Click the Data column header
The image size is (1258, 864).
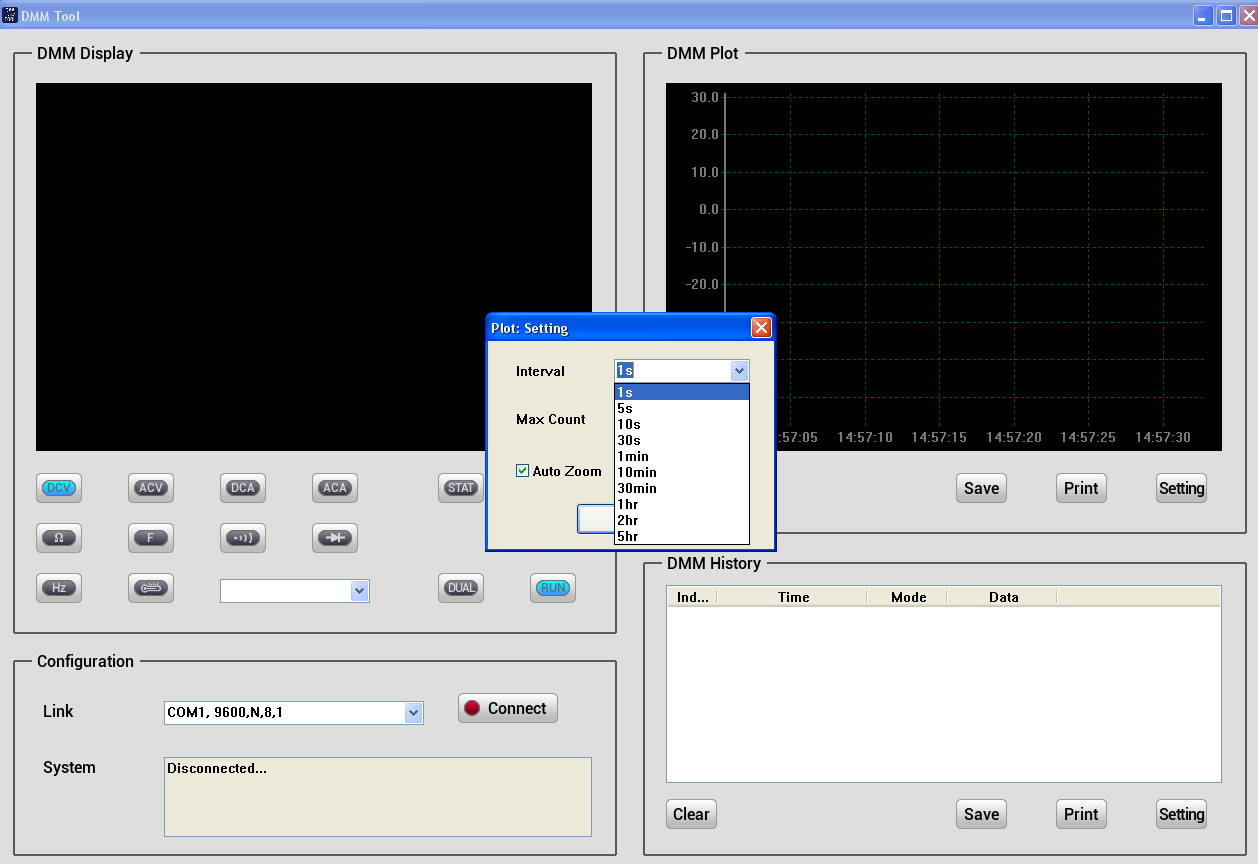tap(1002, 597)
